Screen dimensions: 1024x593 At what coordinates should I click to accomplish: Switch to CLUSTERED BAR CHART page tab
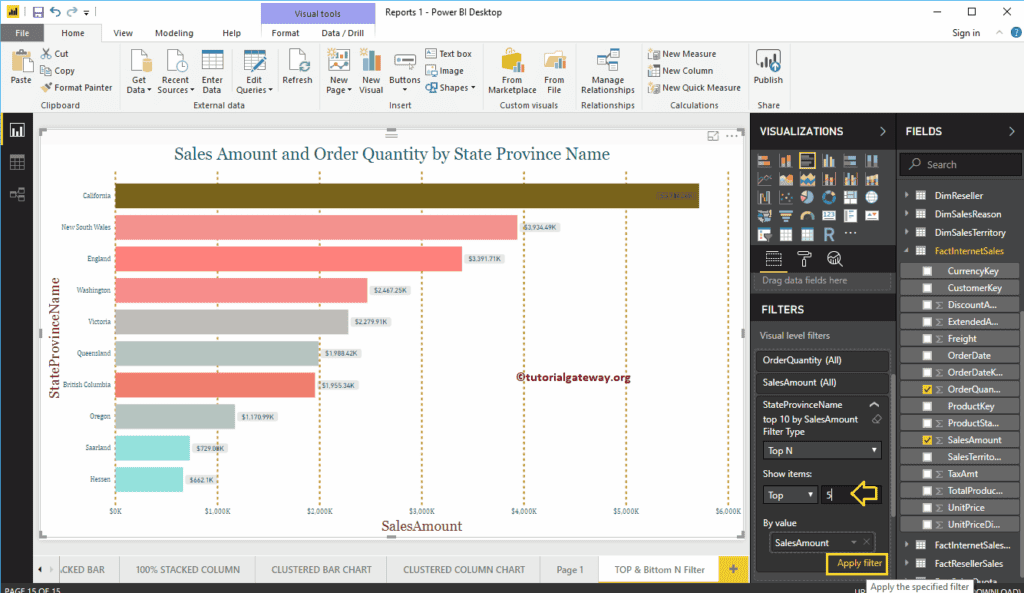tap(321, 569)
